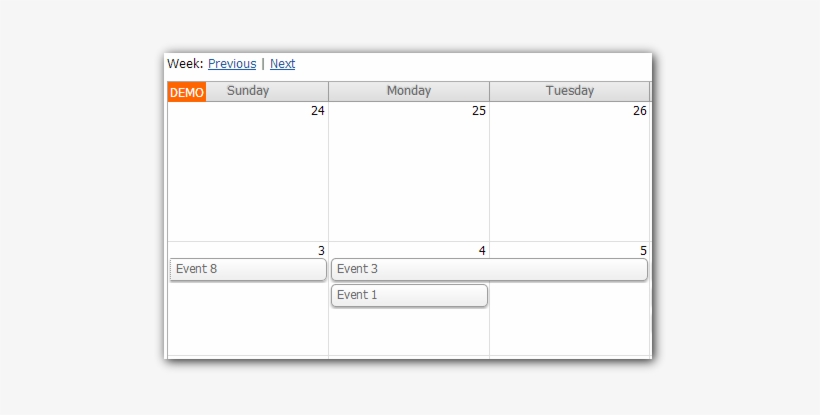This screenshot has height=415, width=820.
Task: Click the Previous week link
Action: click(232, 64)
